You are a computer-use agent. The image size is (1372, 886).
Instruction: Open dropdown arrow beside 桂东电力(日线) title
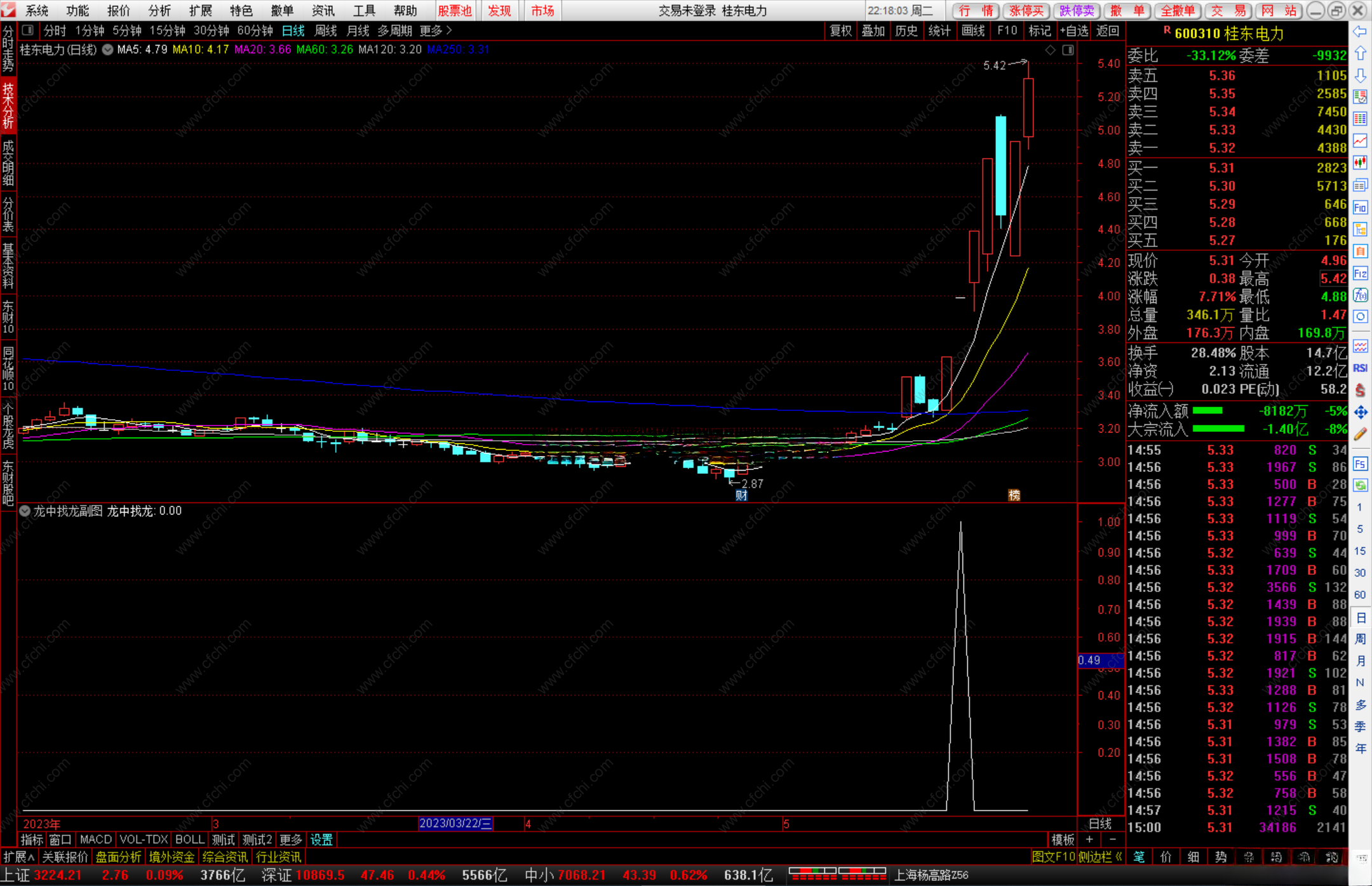coord(107,50)
